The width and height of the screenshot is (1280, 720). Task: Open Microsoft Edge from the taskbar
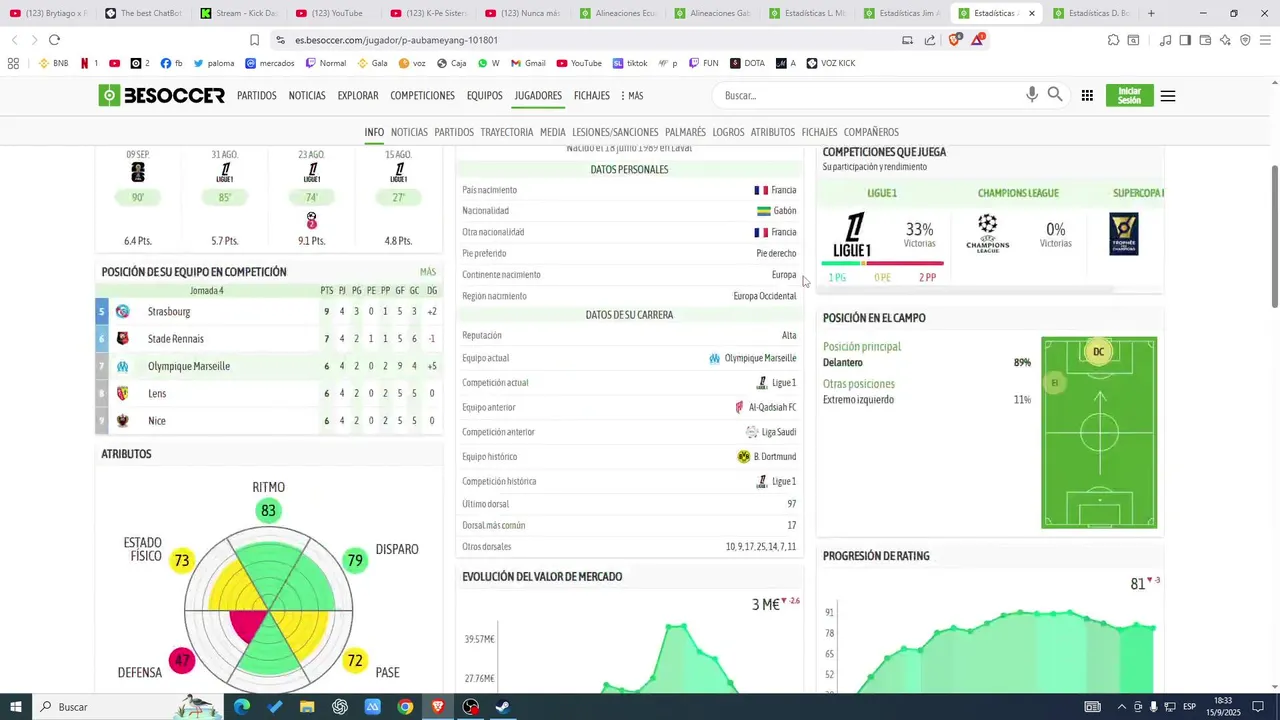[242, 707]
